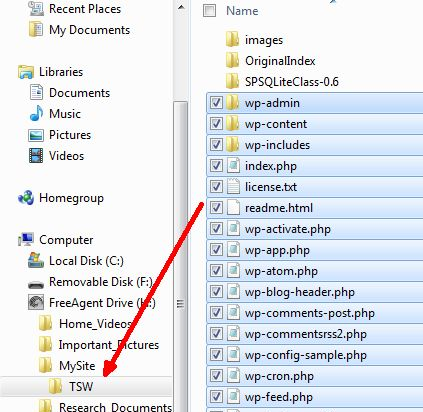
Task: Open Computer node in navigation tree
Action: [66, 240]
